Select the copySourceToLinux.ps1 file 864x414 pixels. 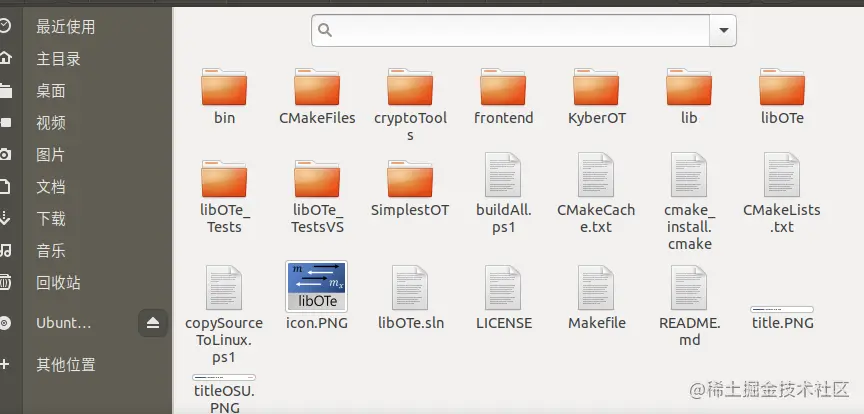coord(224,288)
